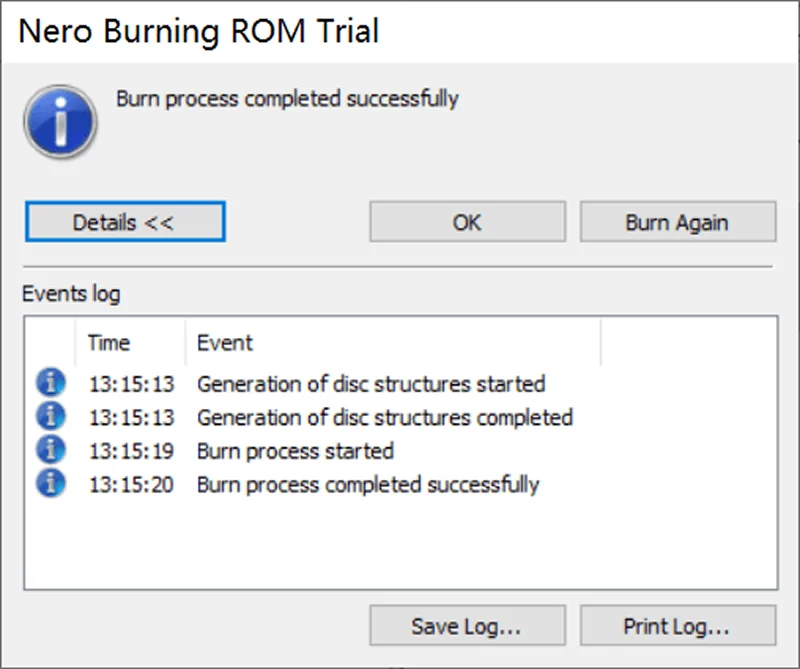Click the Print Log... button

678,625
